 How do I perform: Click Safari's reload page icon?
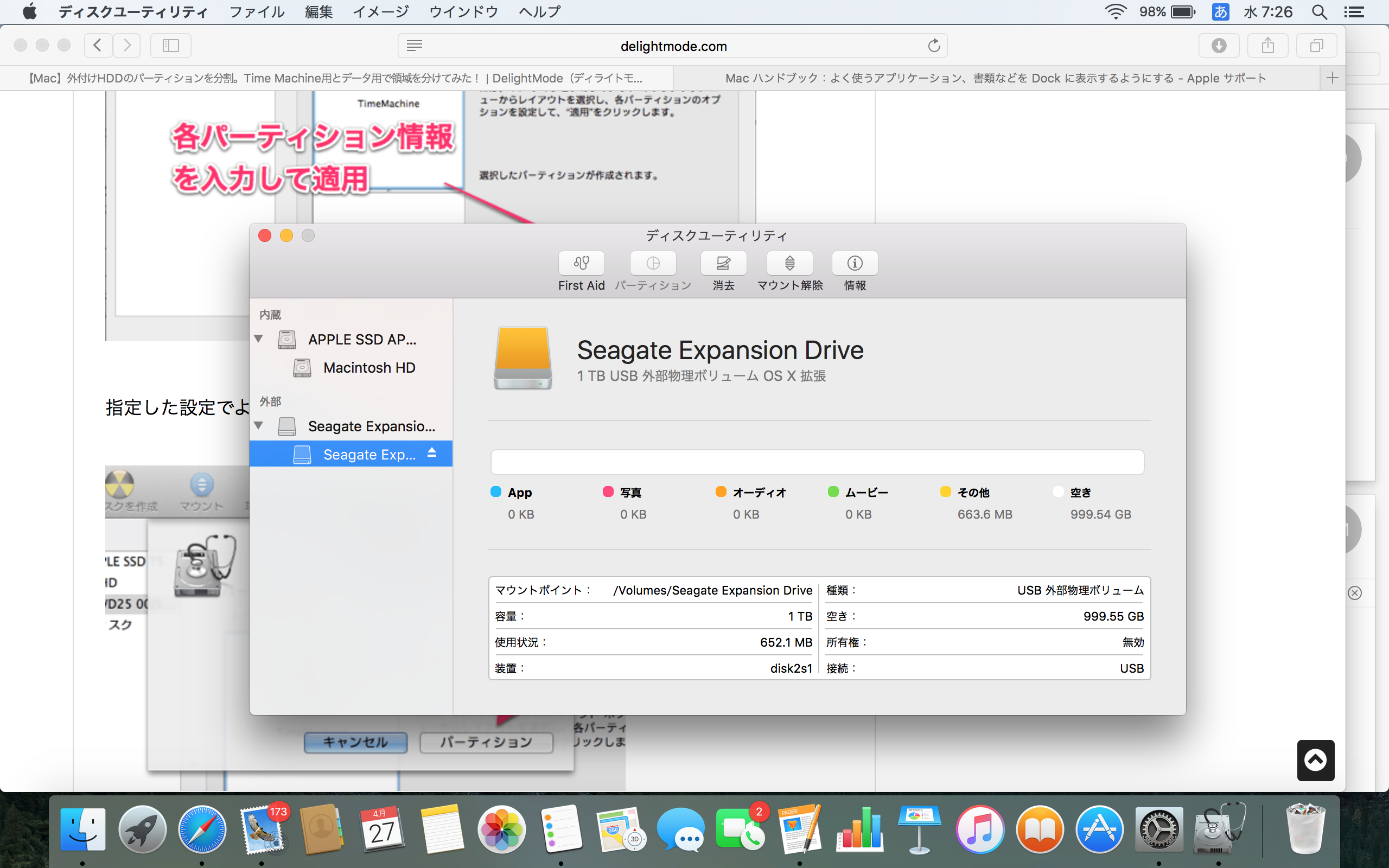[x=934, y=46]
